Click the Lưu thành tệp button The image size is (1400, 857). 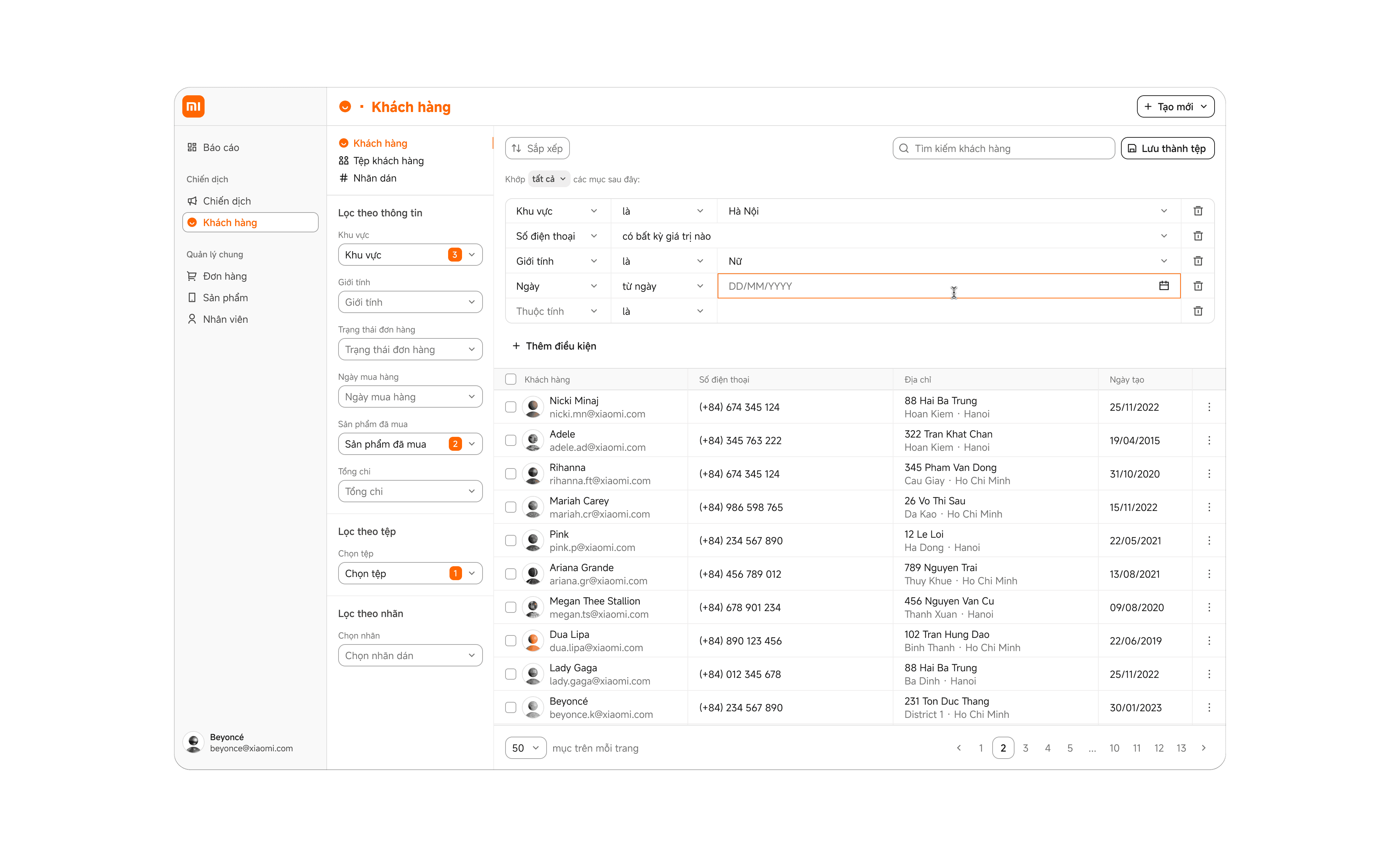pyautogui.click(x=1167, y=148)
